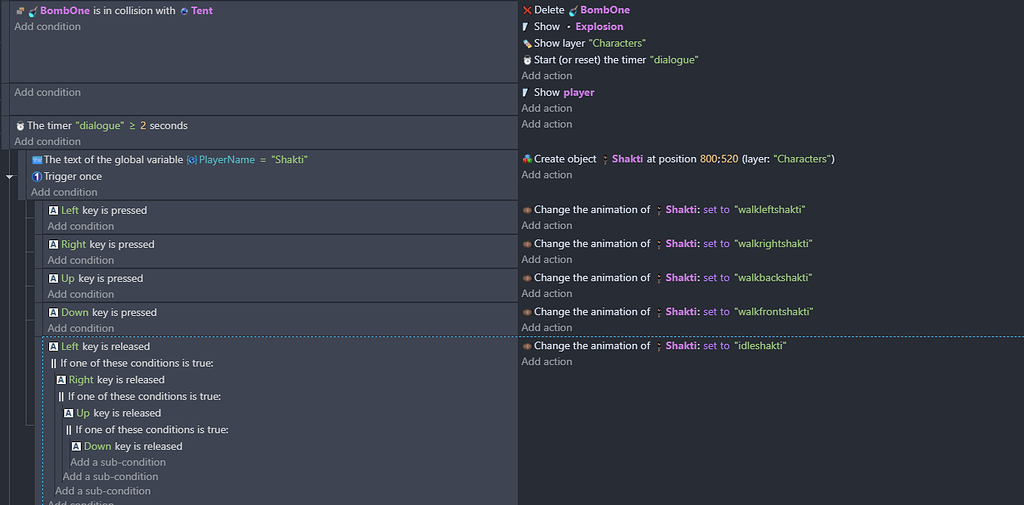This screenshot has height=505, width=1024.
Task: Click the keyboard icon for Left key pressed
Action: tap(54, 211)
